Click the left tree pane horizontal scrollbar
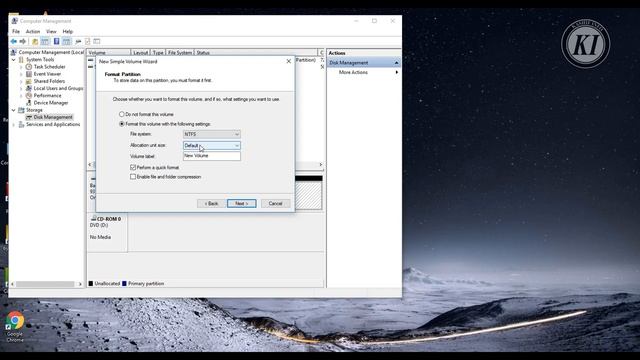 45,284
